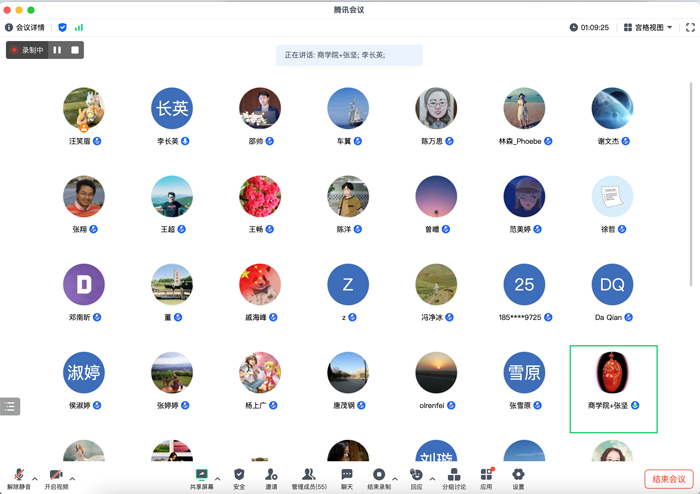Open the Security (安全) shield icon
This screenshot has width=700, height=494.
(239, 476)
